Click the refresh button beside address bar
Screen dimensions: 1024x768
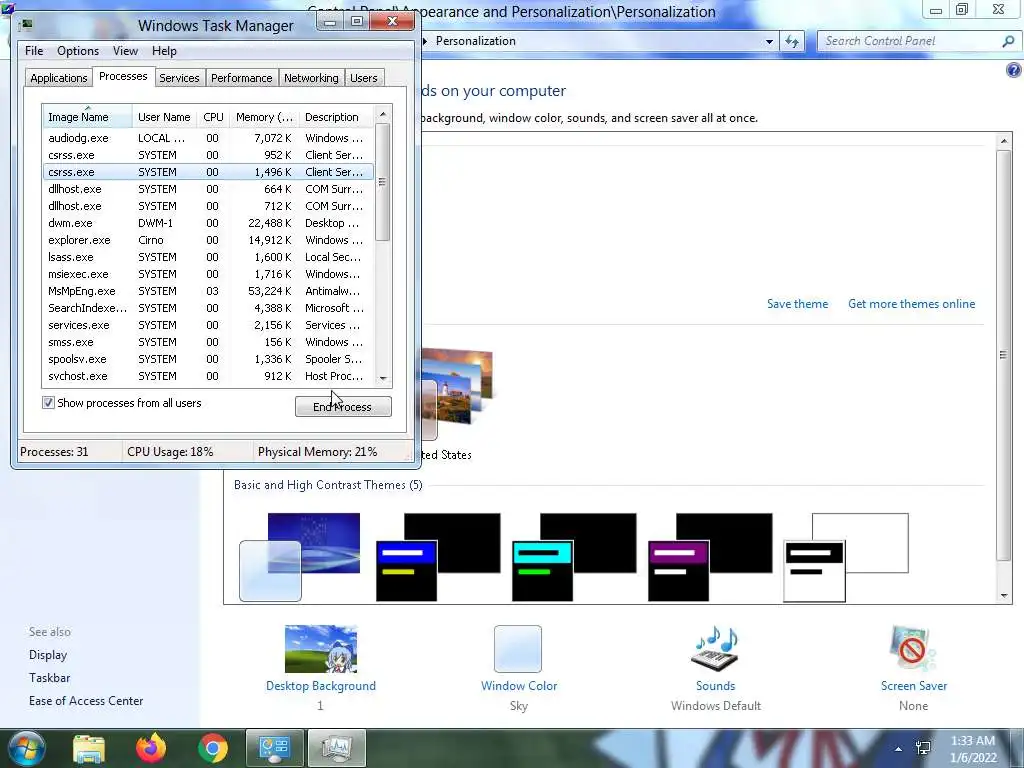tap(792, 41)
